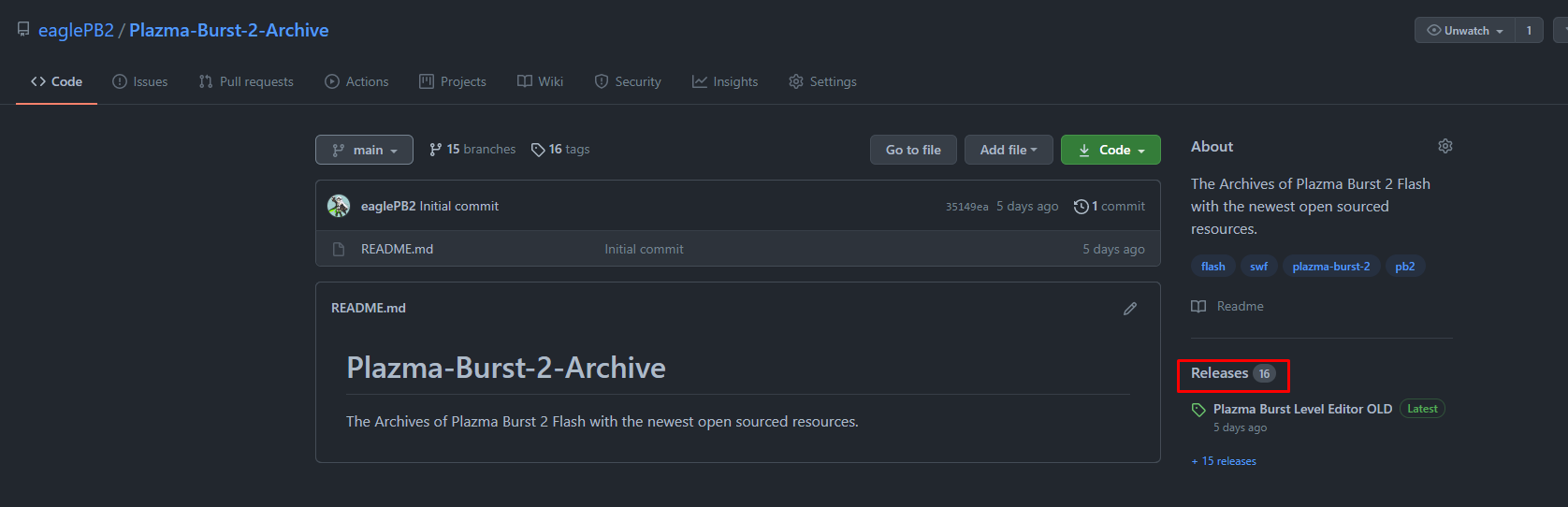Viewport: 1568px width, 507px height.
Task: Select the flash topic tag
Action: [1213, 267]
